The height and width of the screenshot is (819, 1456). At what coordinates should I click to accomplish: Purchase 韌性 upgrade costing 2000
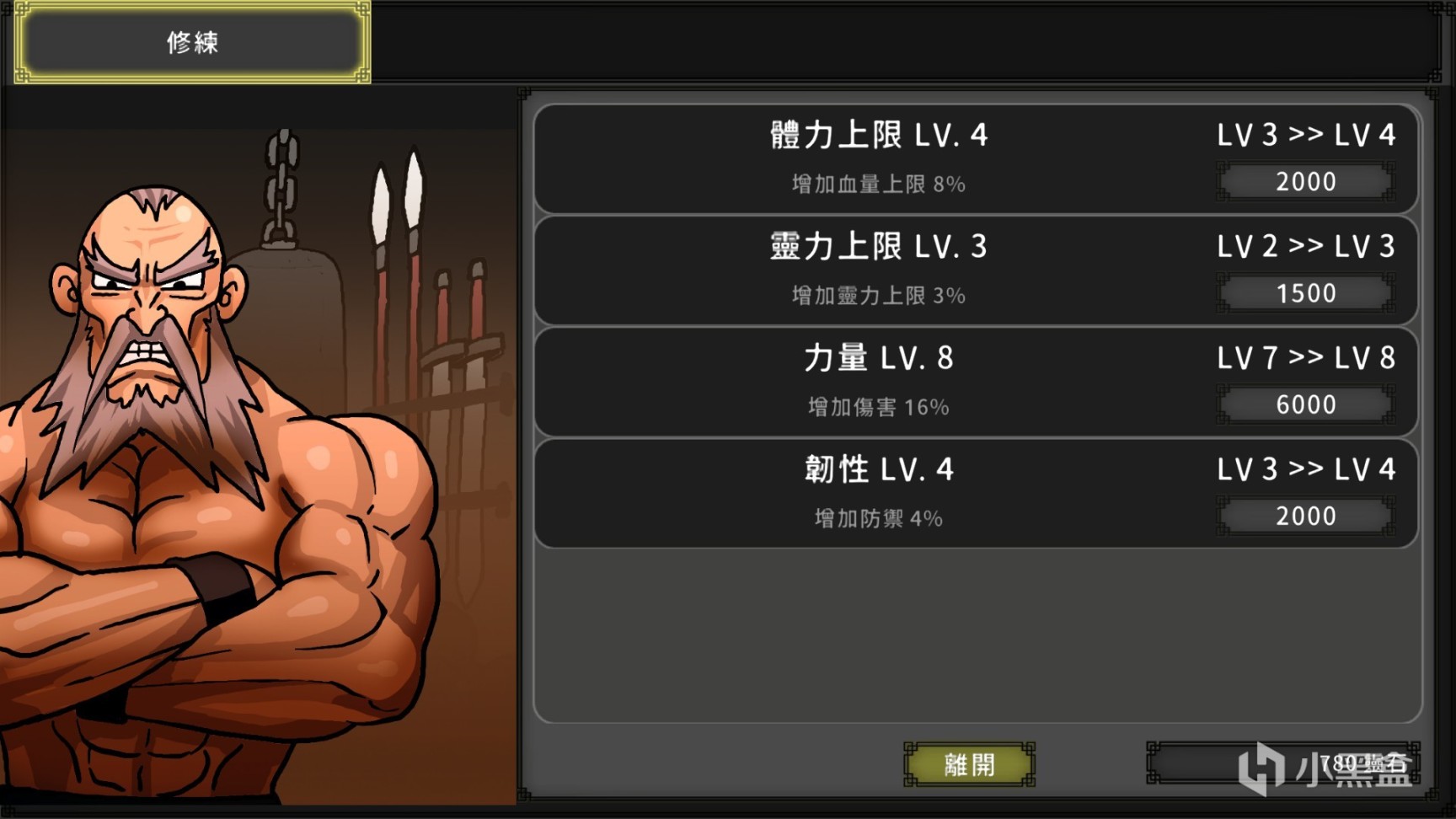click(x=1305, y=516)
